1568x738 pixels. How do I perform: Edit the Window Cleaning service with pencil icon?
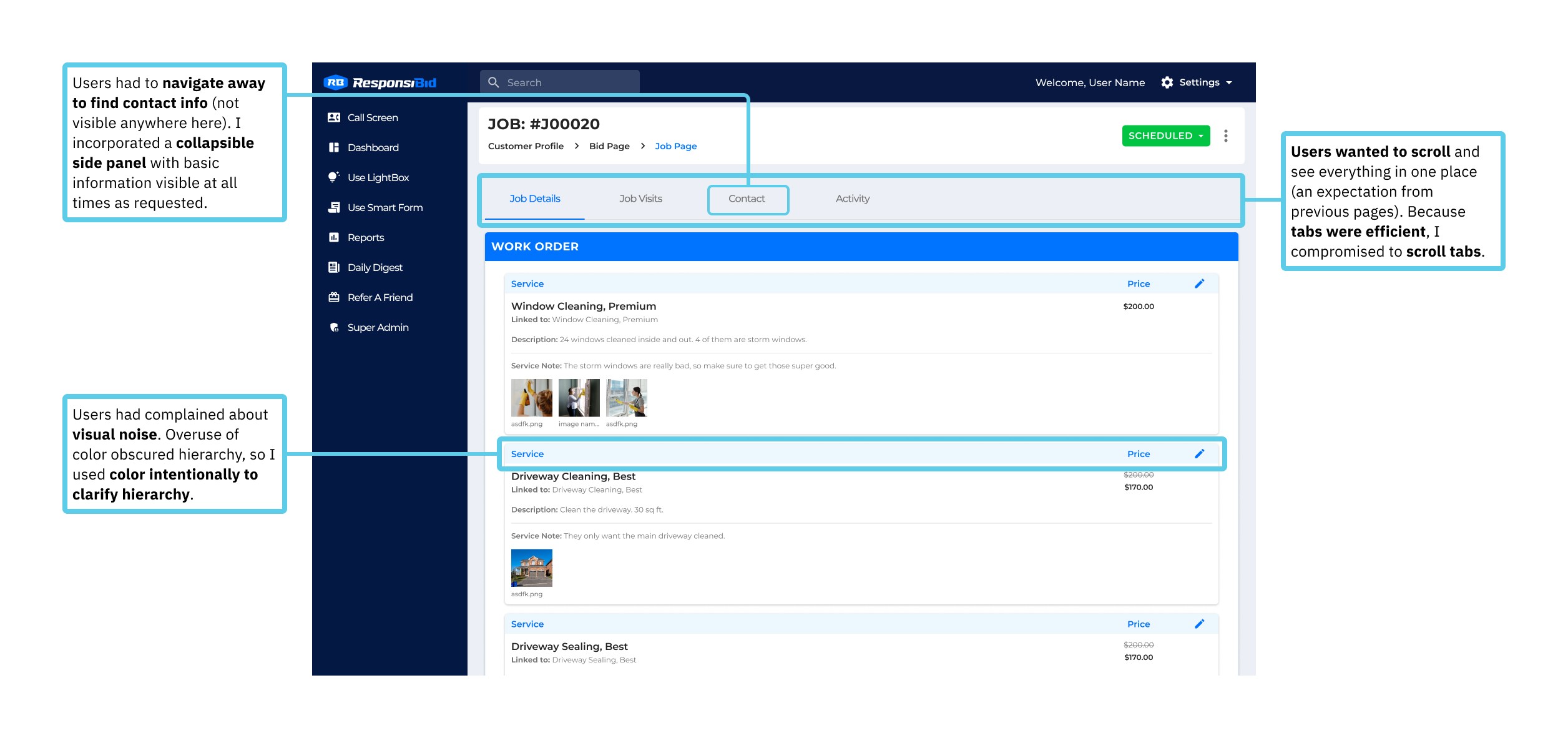coord(1199,283)
